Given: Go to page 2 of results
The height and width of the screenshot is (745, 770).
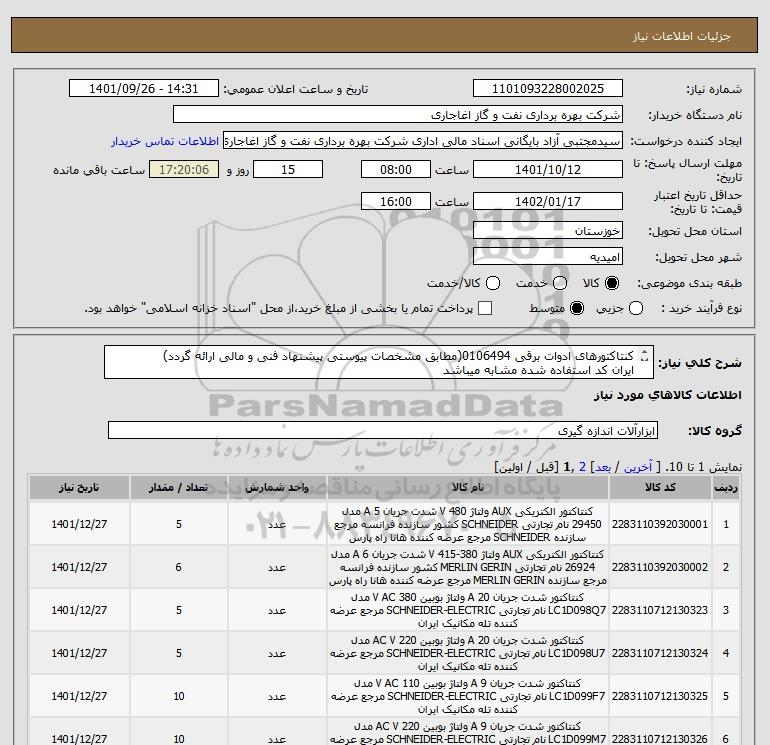Looking at the screenshot, I should point(582,467).
